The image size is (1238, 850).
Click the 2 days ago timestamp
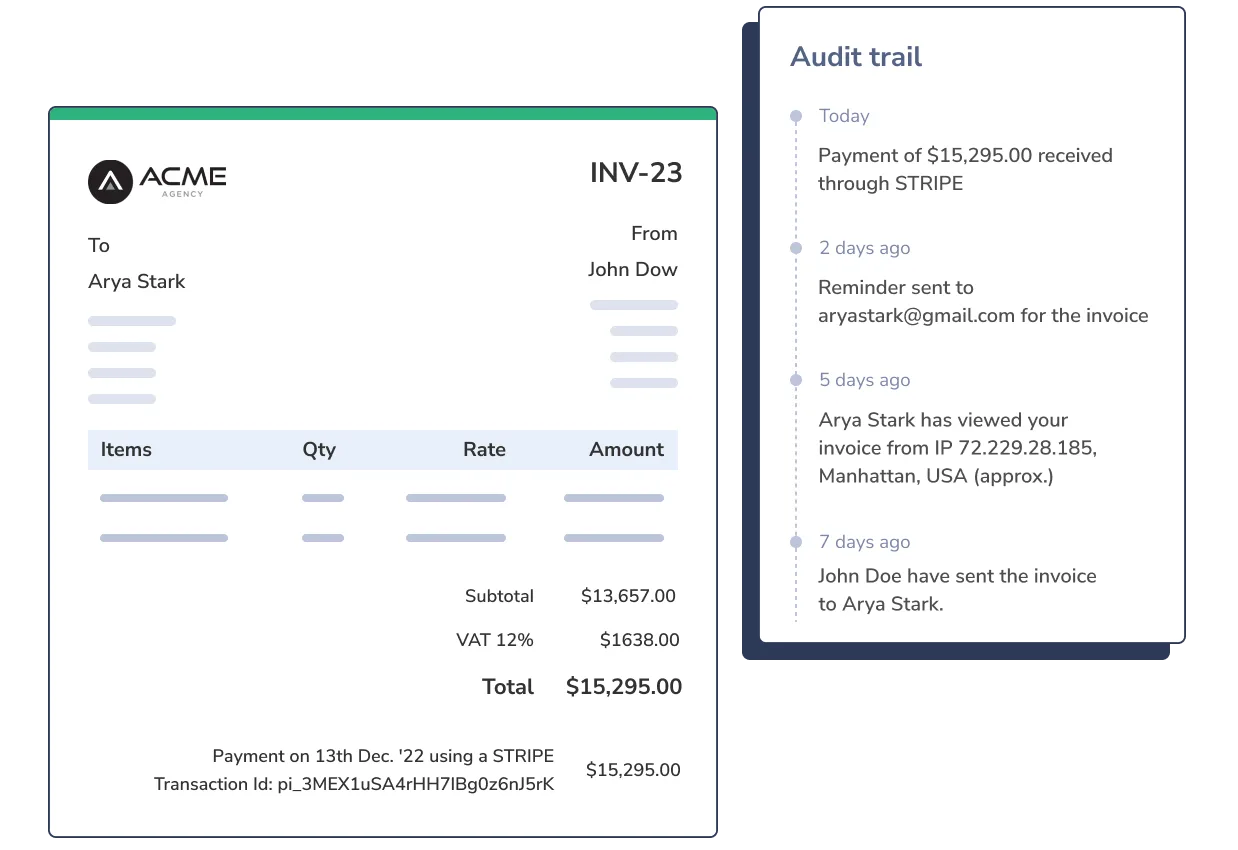point(864,248)
